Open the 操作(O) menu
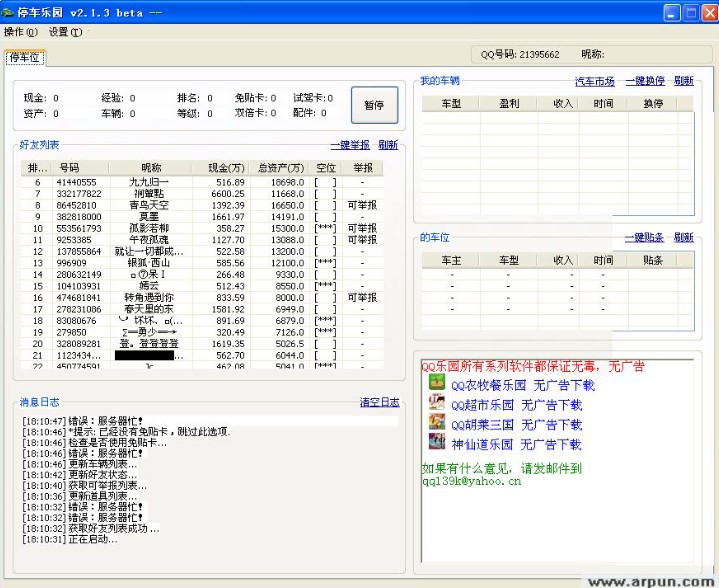This screenshot has height=588, width=719. point(20,32)
